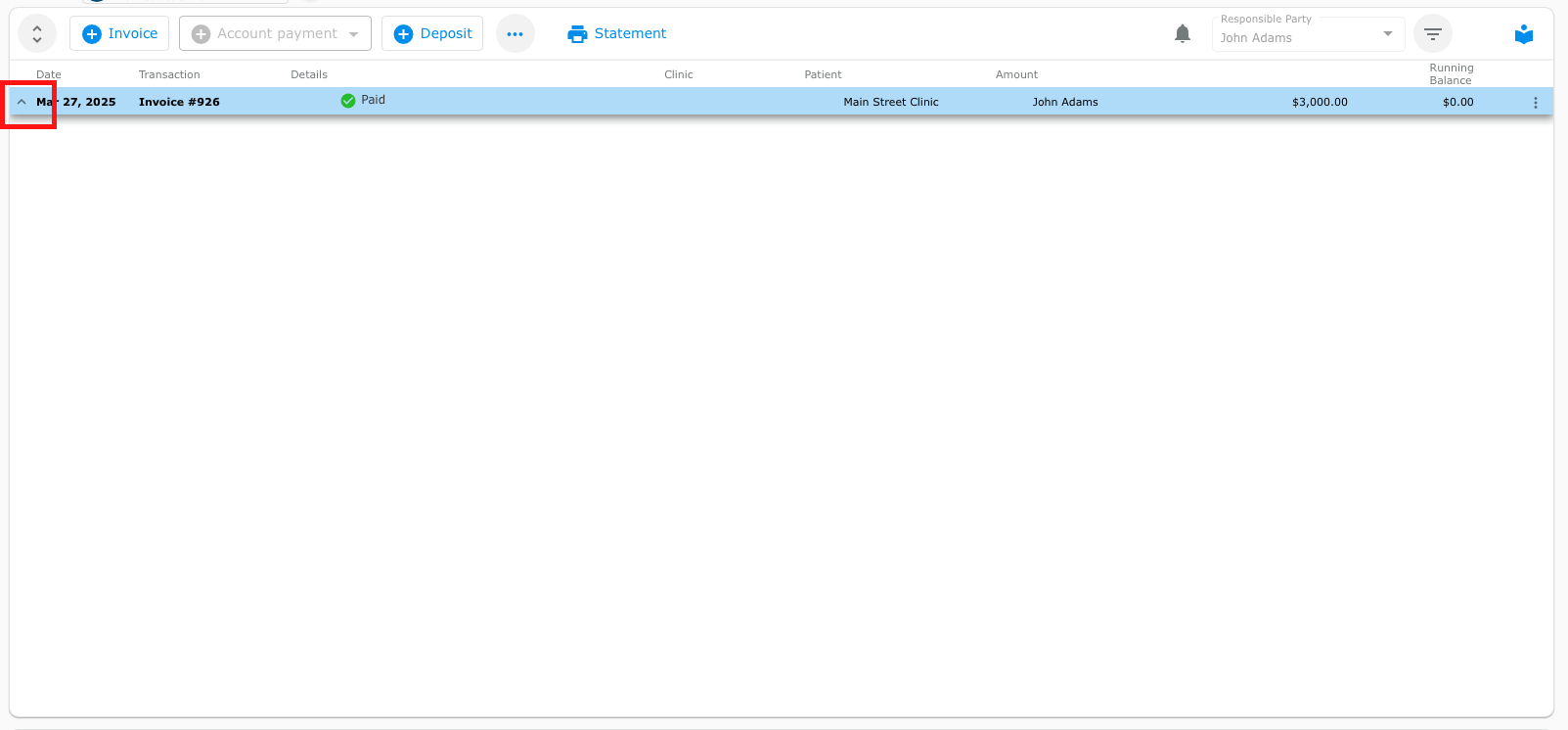Screen dimensions: 1568x730
Task: Click the Patient column header
Action: coord(823,74)
